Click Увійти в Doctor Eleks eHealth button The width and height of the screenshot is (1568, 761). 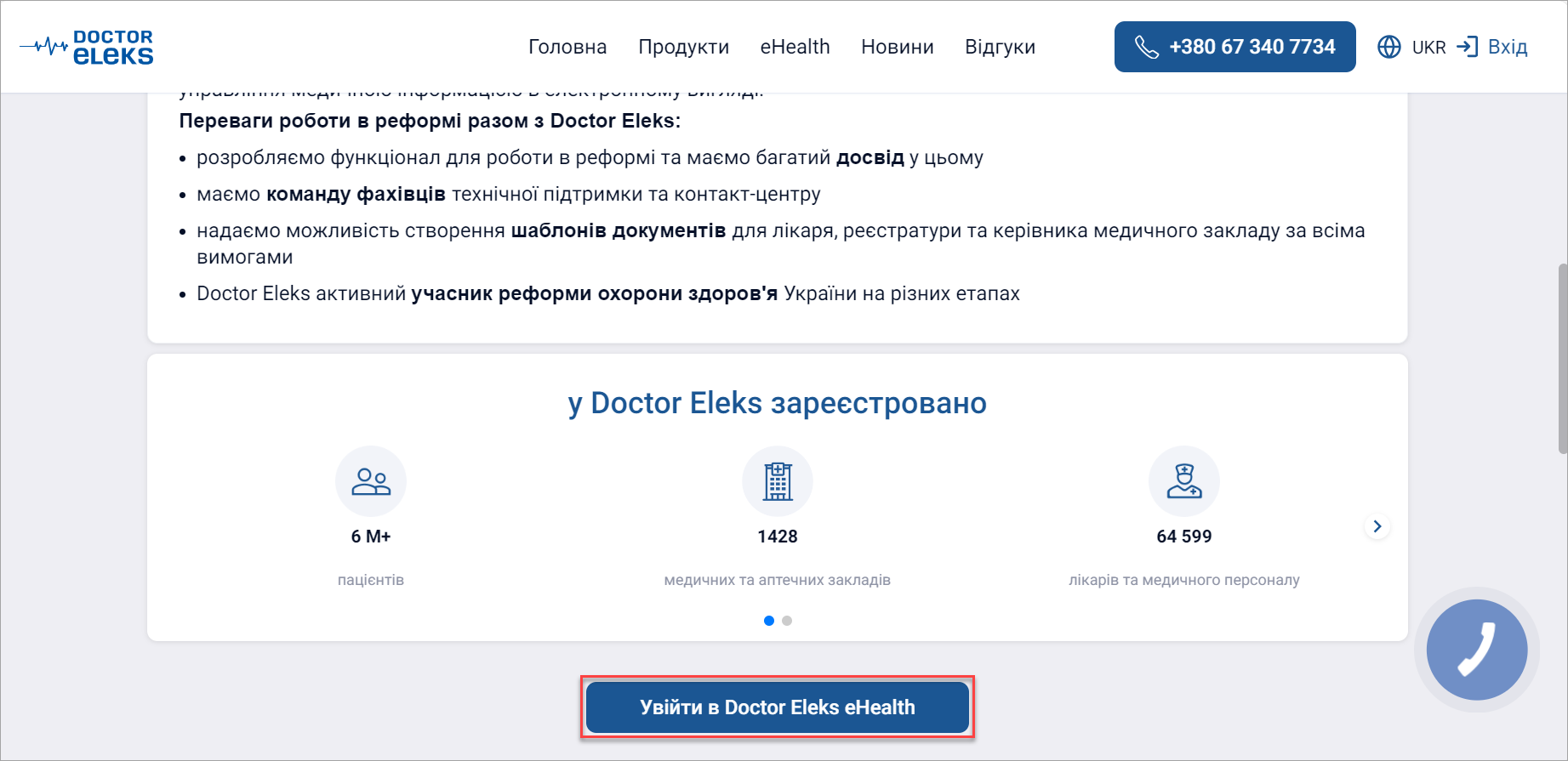coord(778,707)
